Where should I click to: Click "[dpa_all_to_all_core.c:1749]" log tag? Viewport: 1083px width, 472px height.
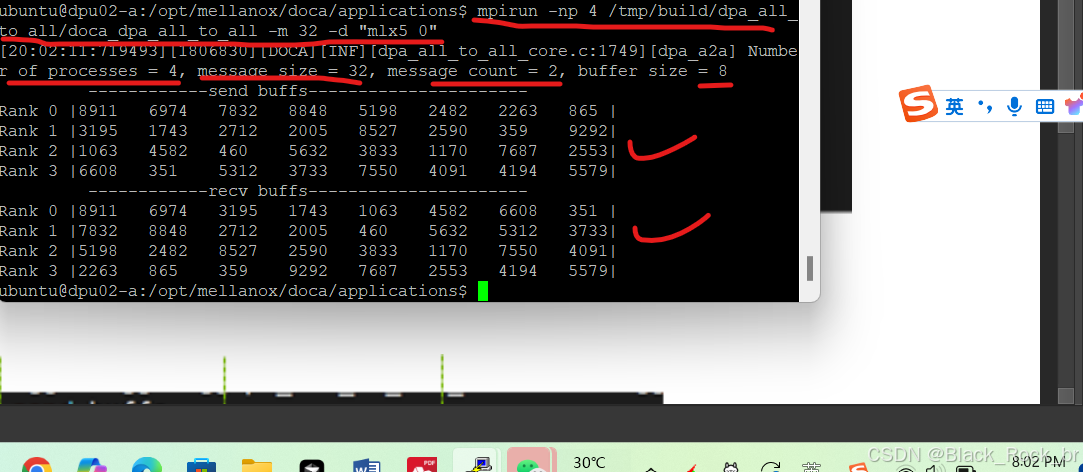click(x=510, y=51)
